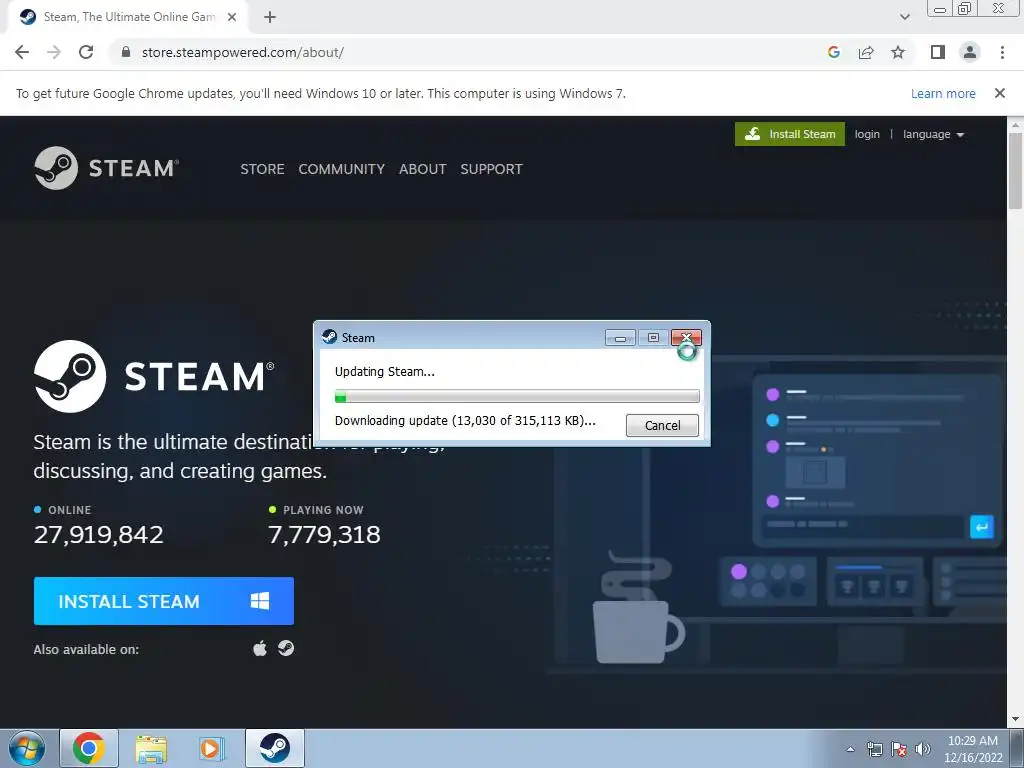Share this page via share icon
This screenshot has width=1024, height=768.
coord(866,52)
